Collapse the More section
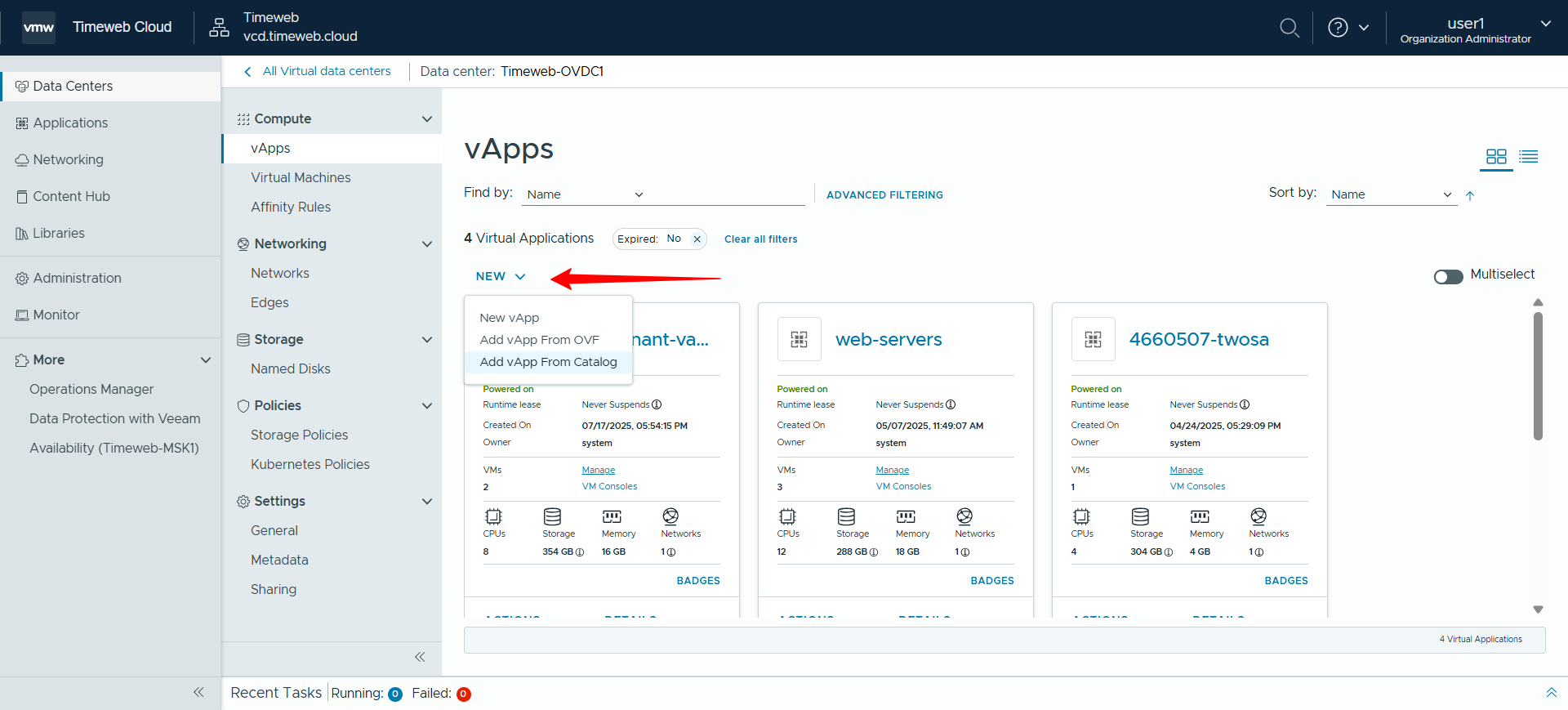This screenshot has height=710, width=1568. tap(206, 360)
